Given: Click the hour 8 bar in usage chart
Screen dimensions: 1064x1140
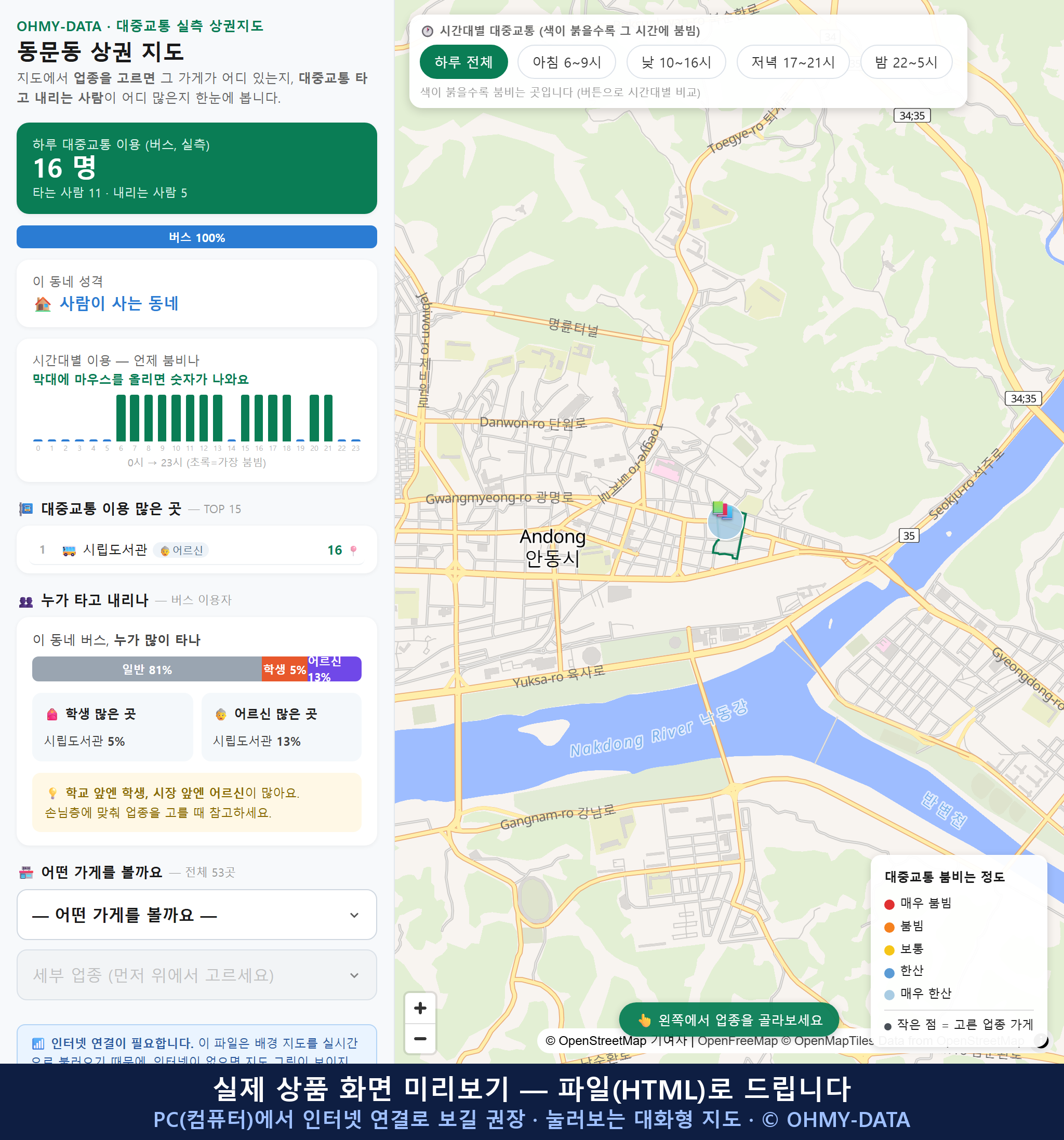Looking at the screenshot, I should [149, 418].
